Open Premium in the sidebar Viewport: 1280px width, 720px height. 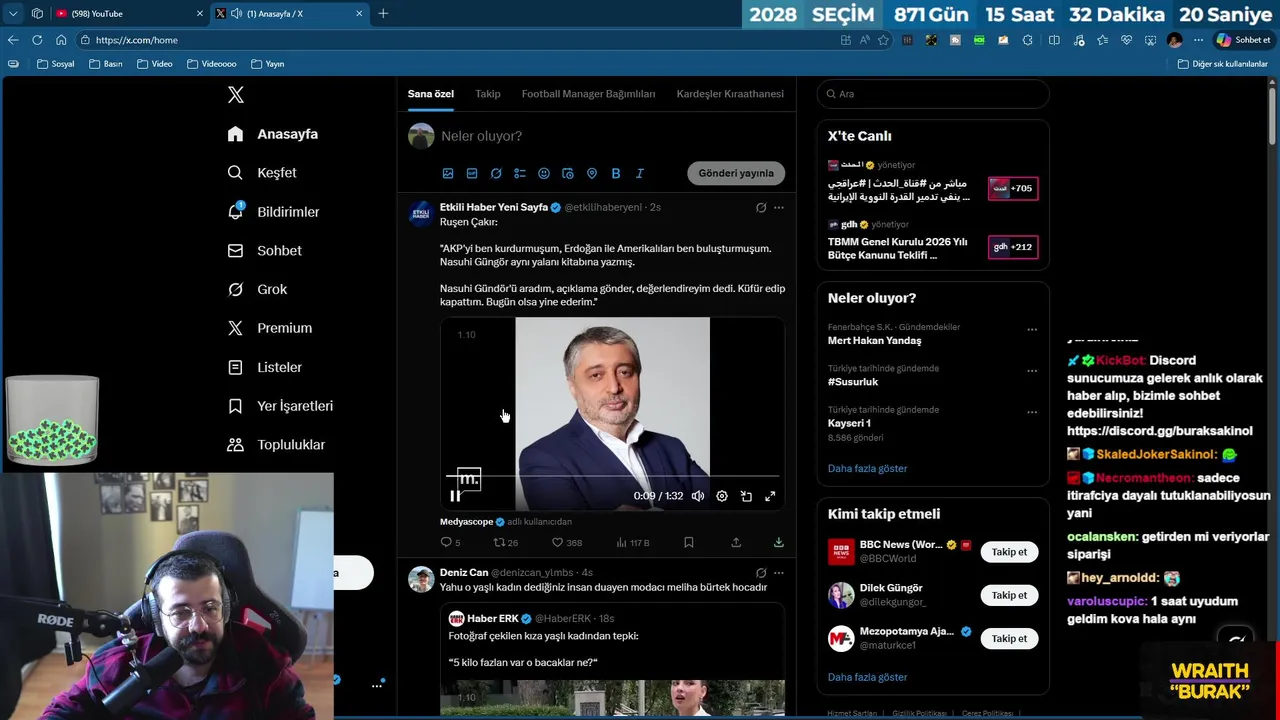(x=270, y=328)
